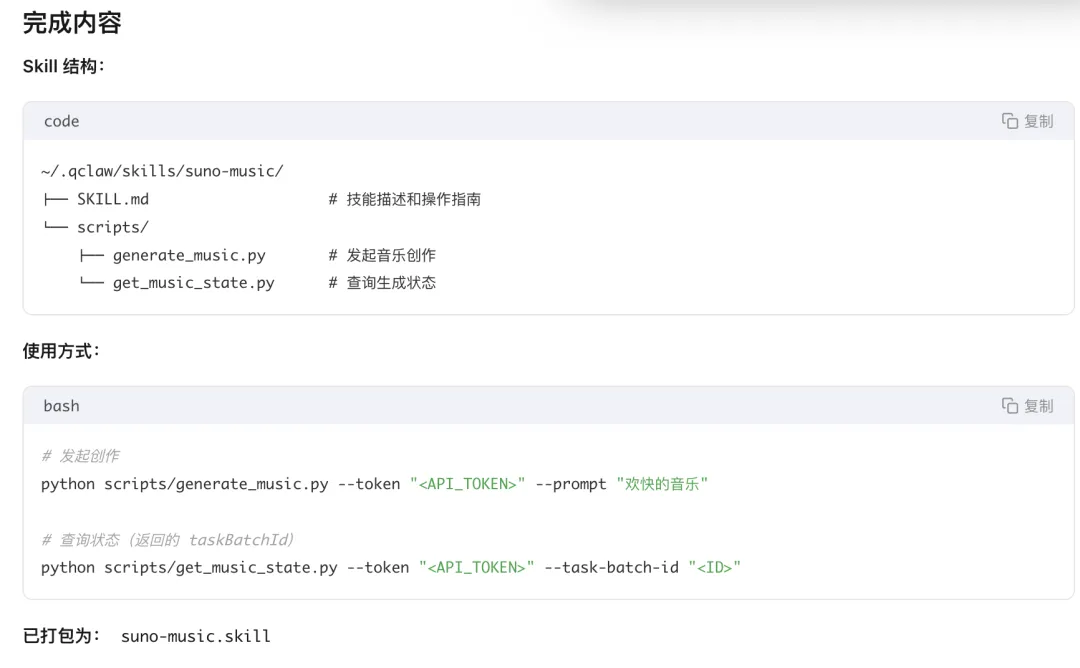This screenshot has width=1080, height=668.
Task: Click the 技能描述和操作指南 comment text
Action: [x=413, y=199]
